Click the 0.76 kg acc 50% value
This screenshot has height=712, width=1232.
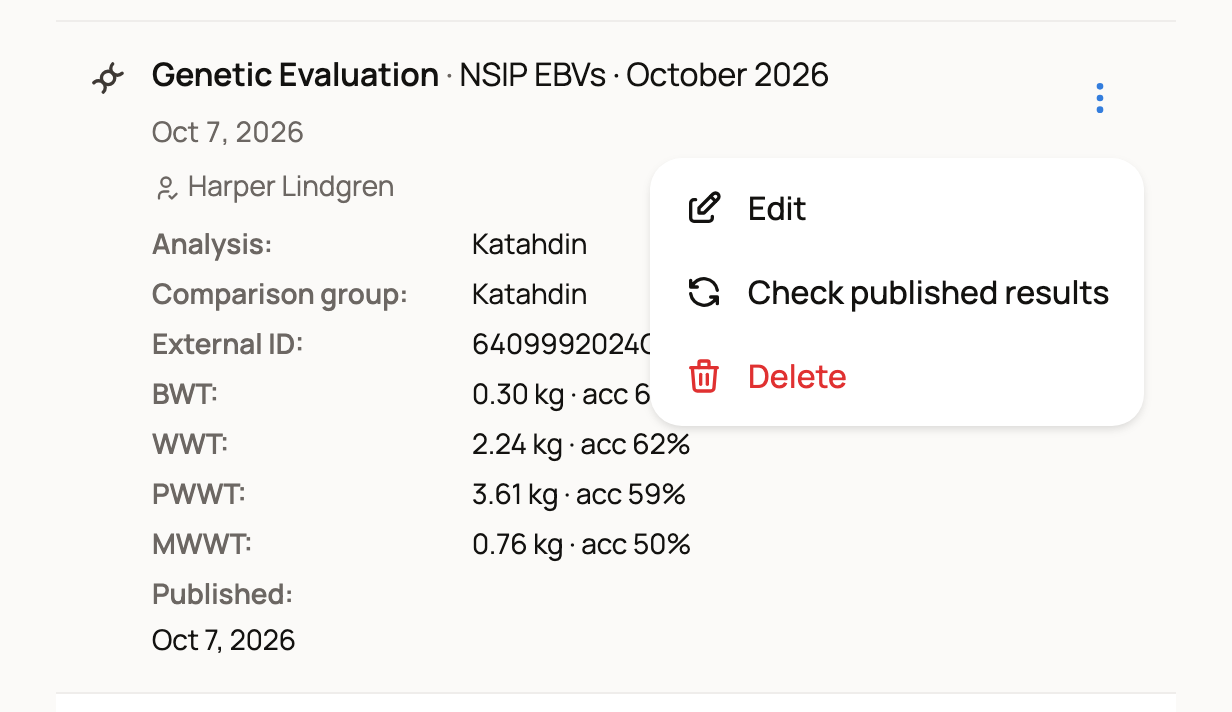click(581, 544)
